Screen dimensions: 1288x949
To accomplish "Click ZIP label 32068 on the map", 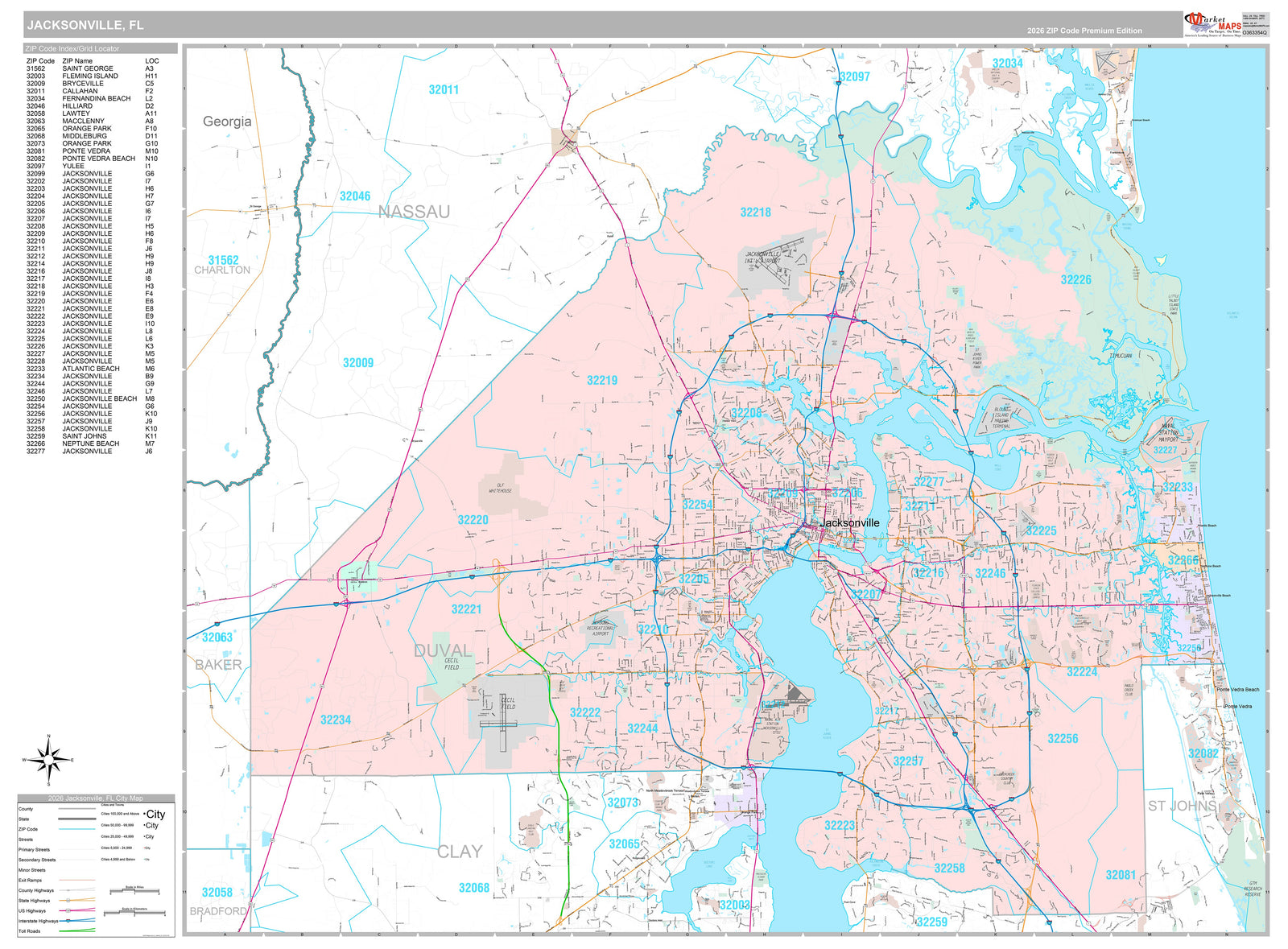I will coord(474,888).
